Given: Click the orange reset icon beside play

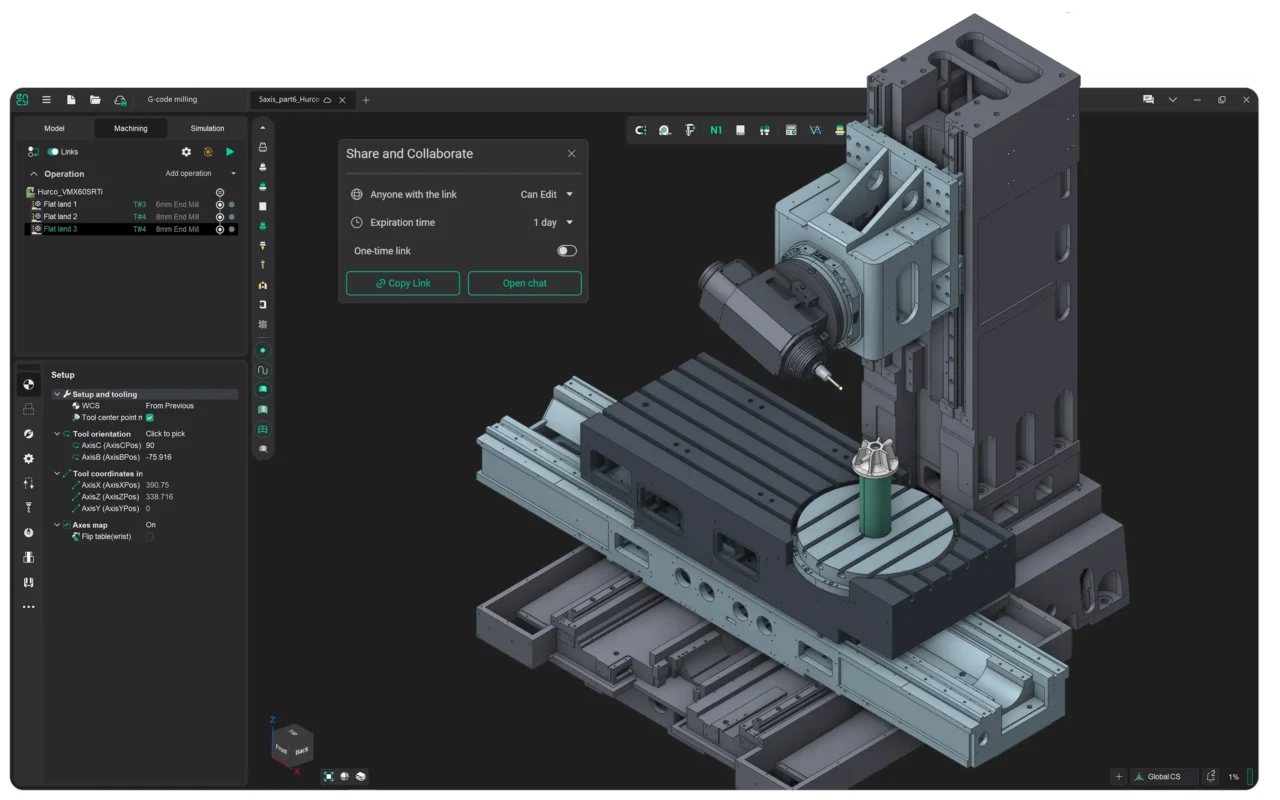Looking at the screenshot, I should tap(208, 152).
